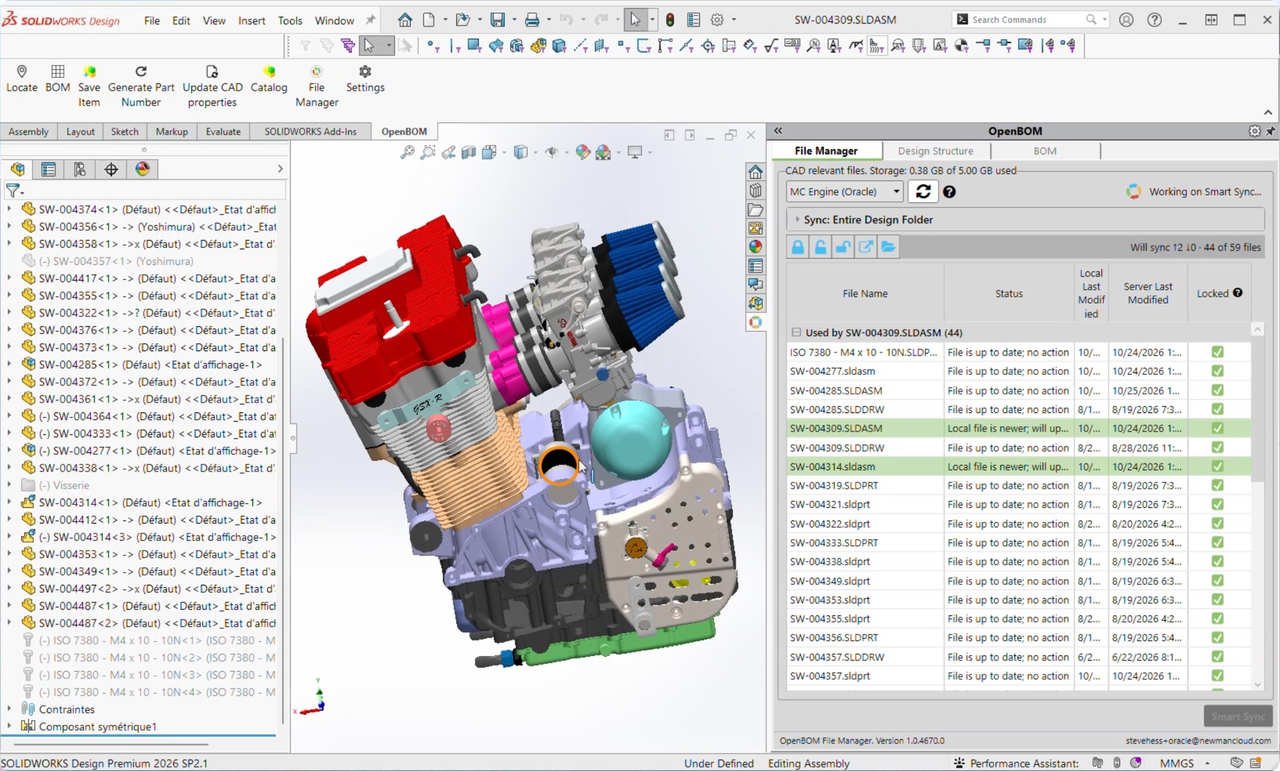The image size is (1280, 771).
Task: Click the black help question mark icon
Action: [x=949, y=192]
